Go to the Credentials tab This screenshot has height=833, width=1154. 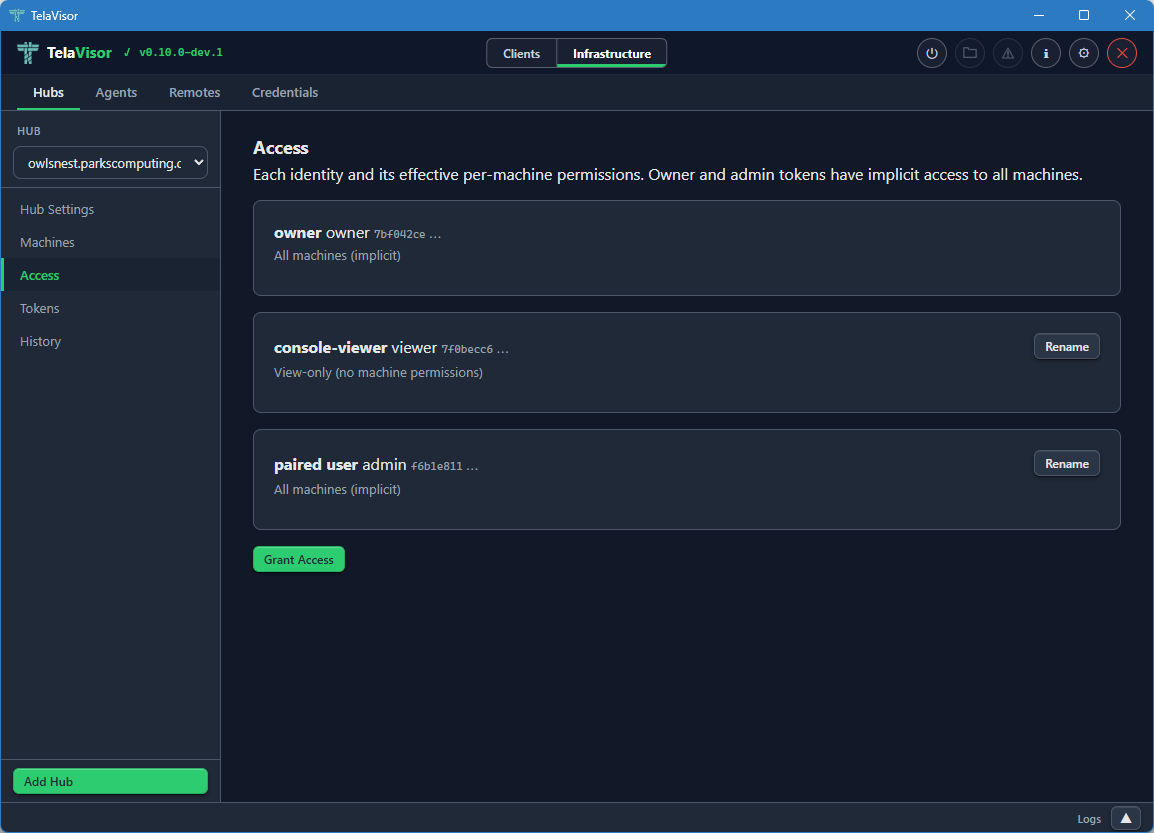(x=285, y=92)
